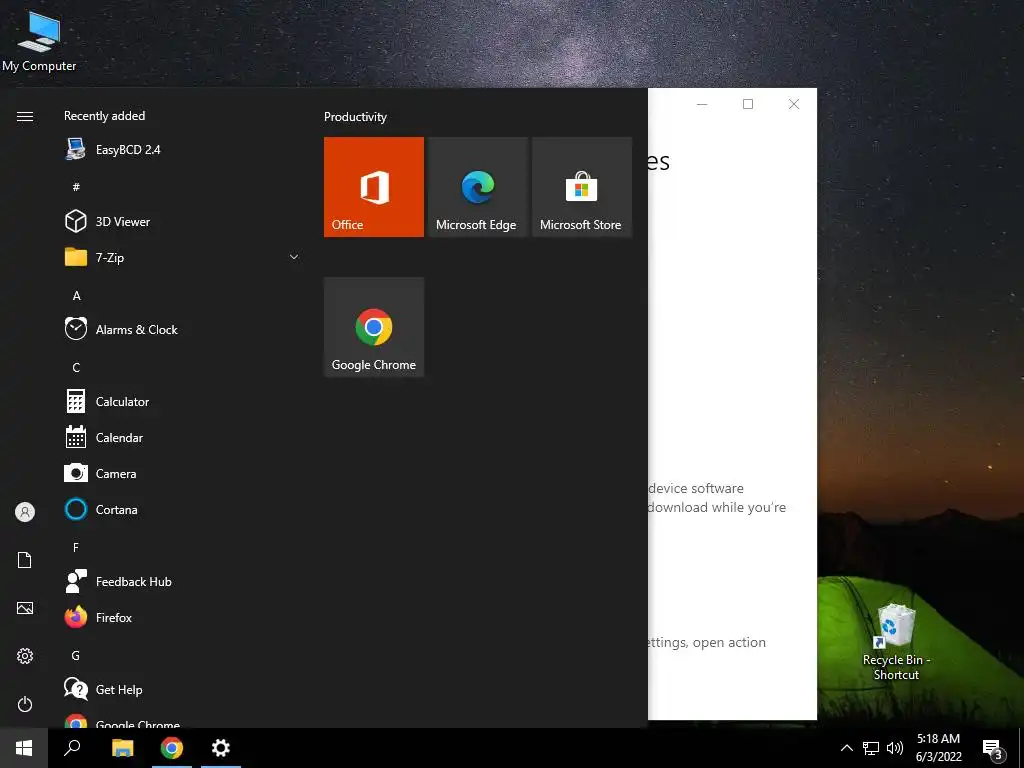Click the Windows Start button on taskbar
The width and height of the screenshot is (1024, 768).
pyautogui.click(x=24, y=748)
